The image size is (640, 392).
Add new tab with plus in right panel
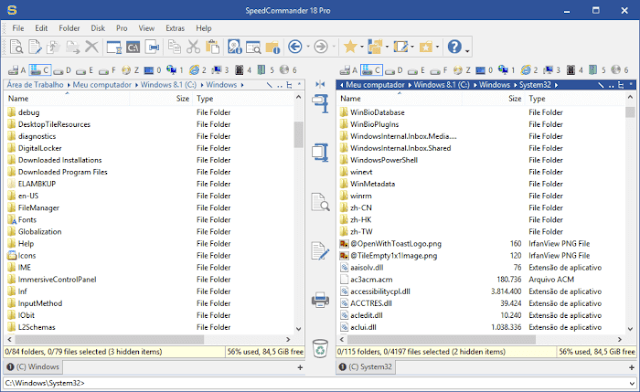tap(632, 368)
